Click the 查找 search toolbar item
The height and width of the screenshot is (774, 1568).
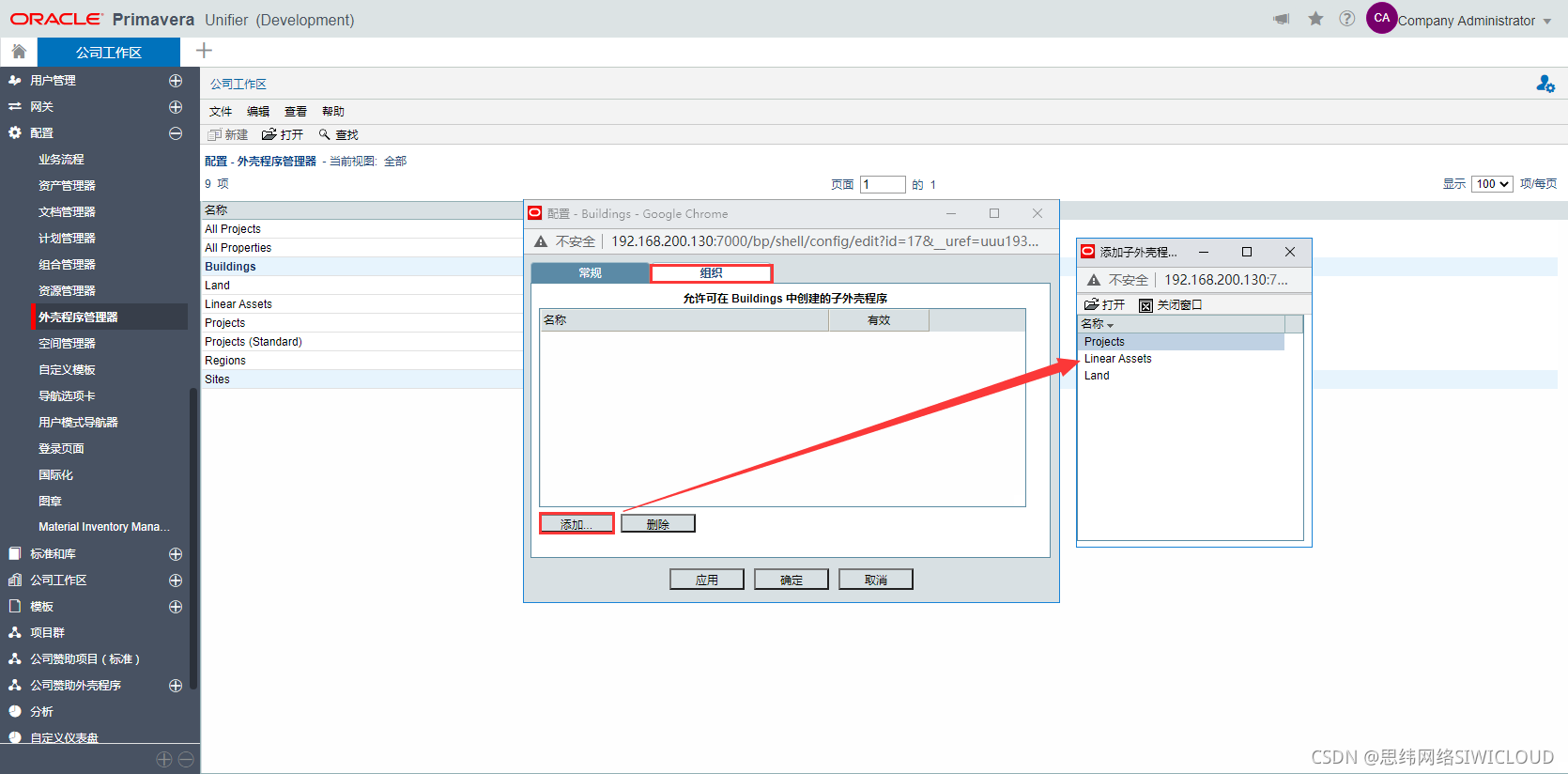pyautogui.click(x=338, y=135)
